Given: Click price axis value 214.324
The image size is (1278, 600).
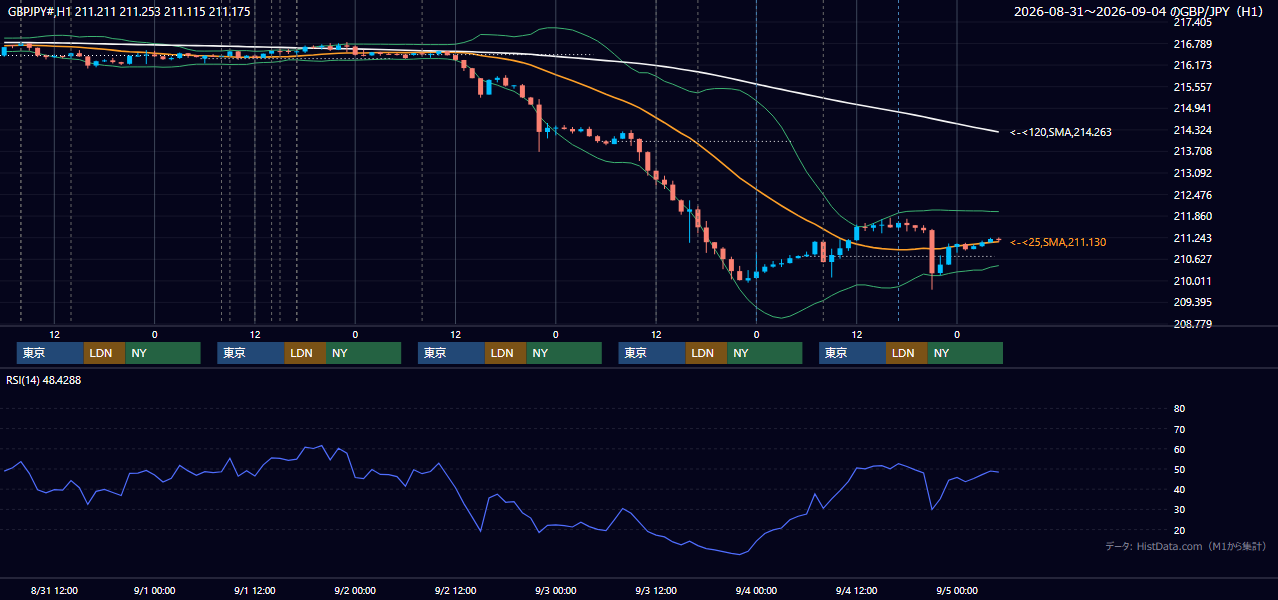Looking at the screenshot, I should tap(1192, 130).
